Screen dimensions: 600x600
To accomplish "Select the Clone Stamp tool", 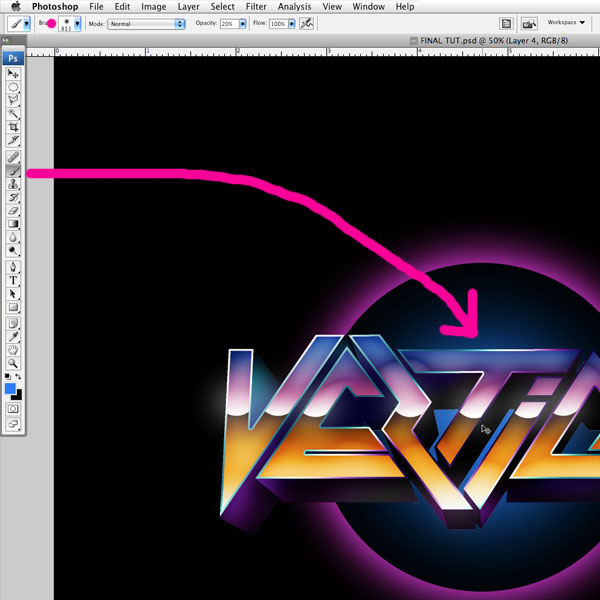I will (14, 184).
